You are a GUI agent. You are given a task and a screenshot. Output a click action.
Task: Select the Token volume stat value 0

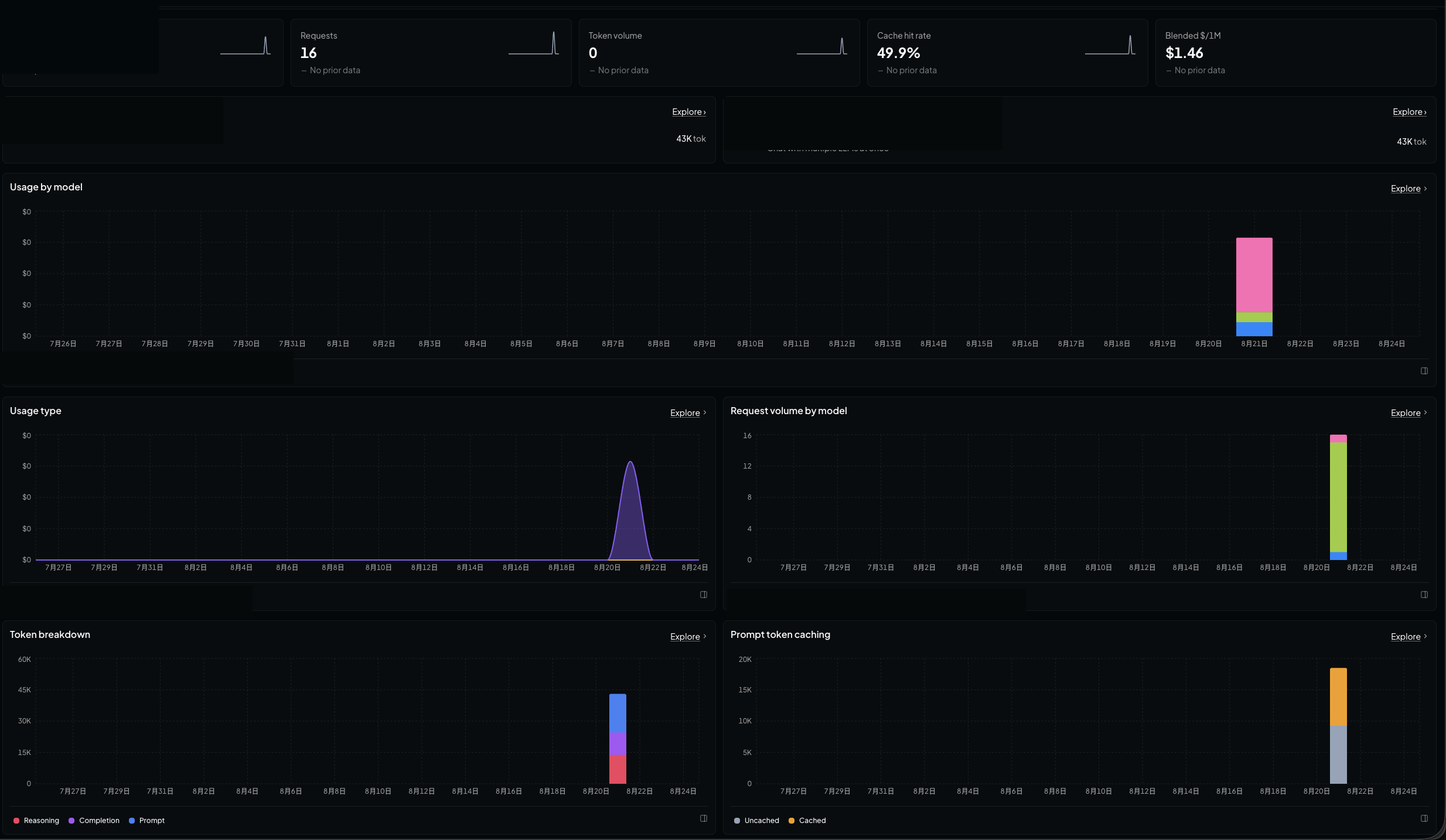tap(593, 53)
